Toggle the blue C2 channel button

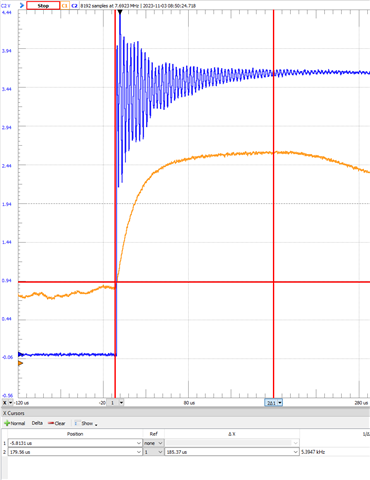tap(74, 6)
